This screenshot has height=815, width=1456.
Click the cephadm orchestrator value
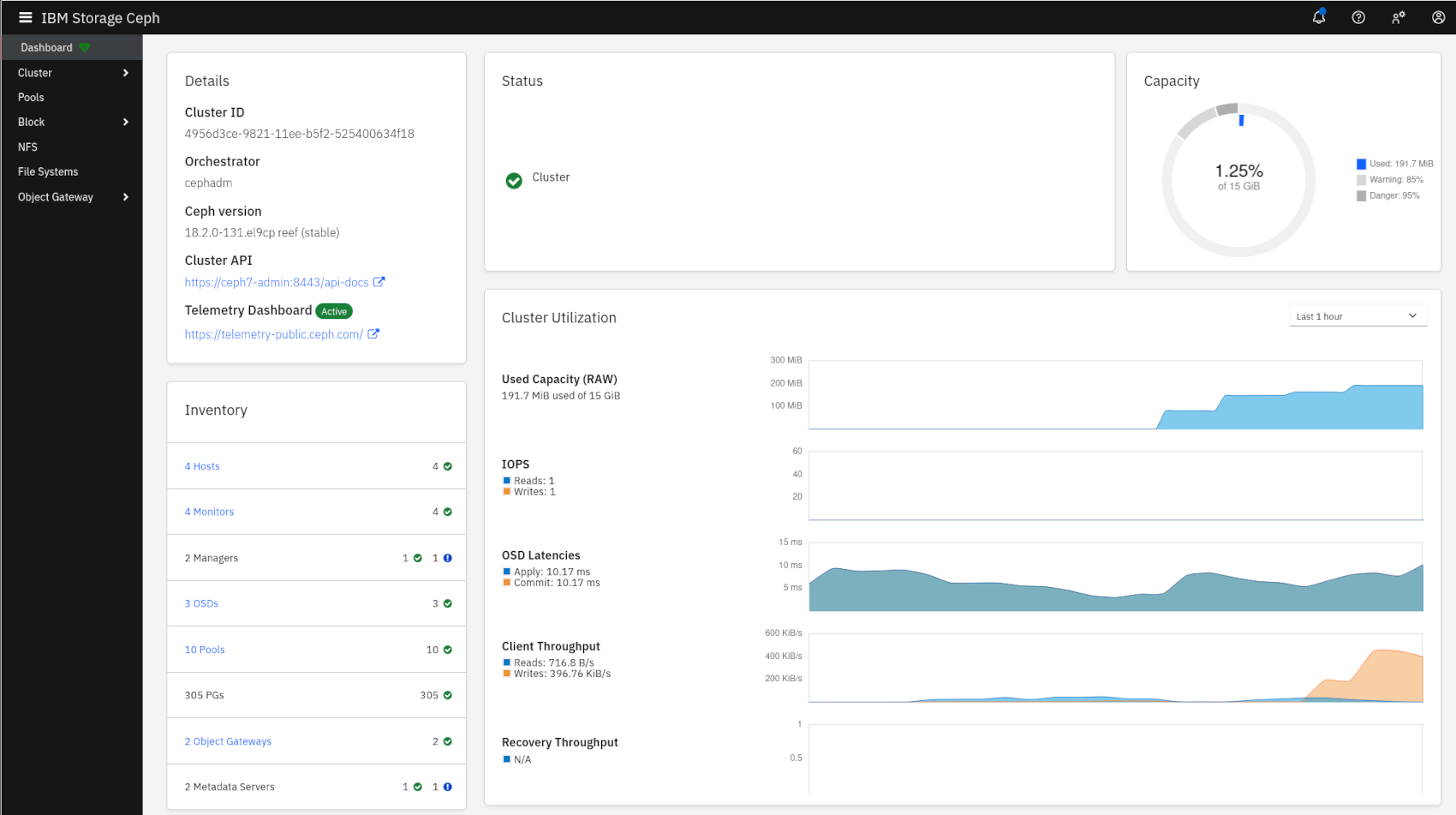point(209,183)
